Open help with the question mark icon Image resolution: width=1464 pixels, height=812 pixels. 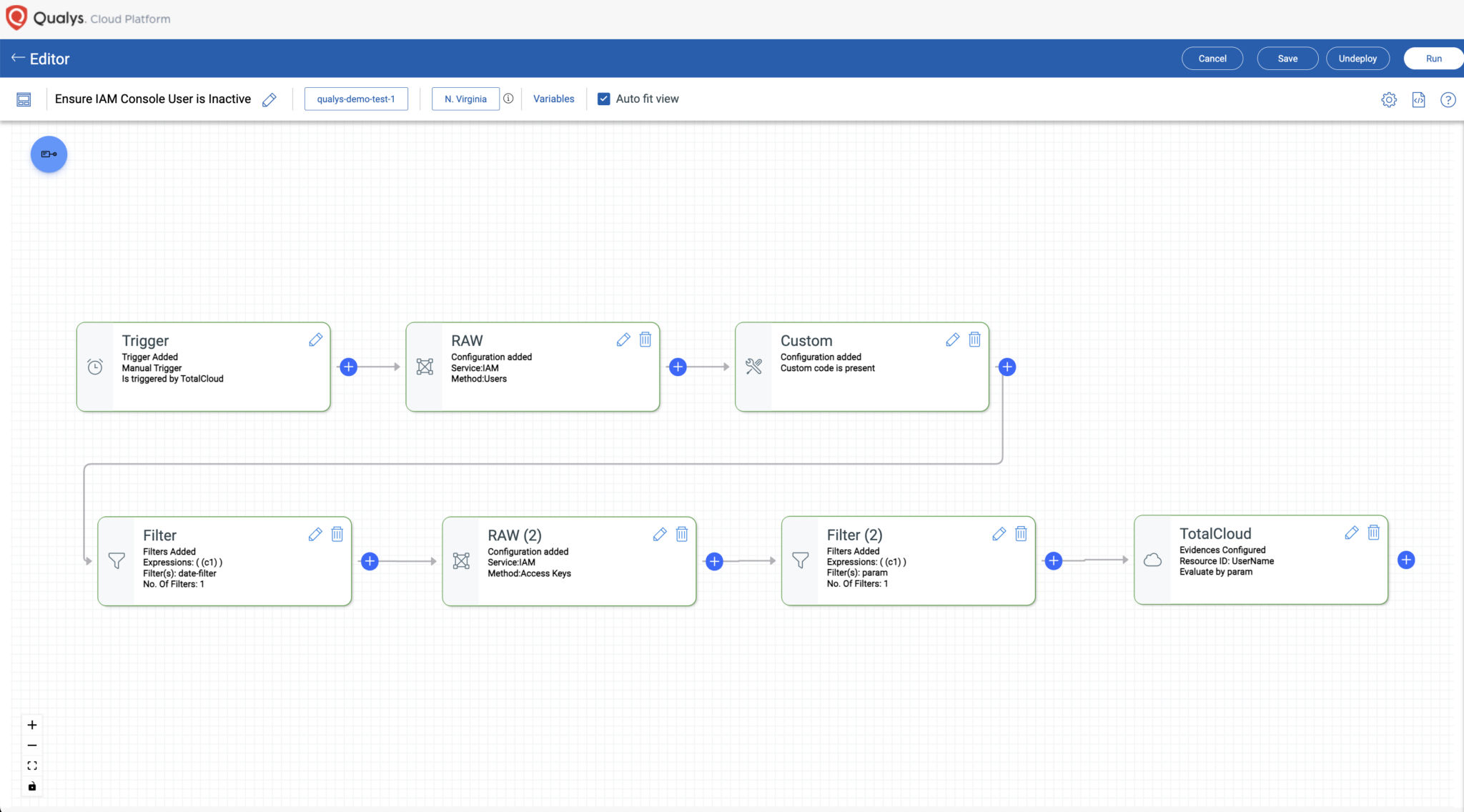pos(1449,99)
